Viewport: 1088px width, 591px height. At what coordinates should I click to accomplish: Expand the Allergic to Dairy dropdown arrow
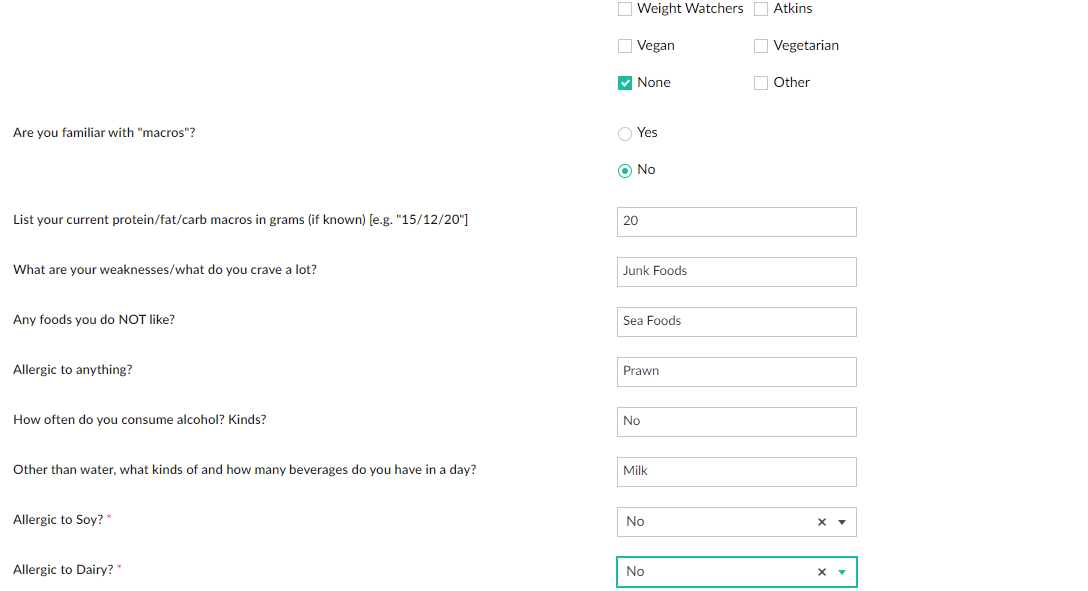tap(842, 572)
